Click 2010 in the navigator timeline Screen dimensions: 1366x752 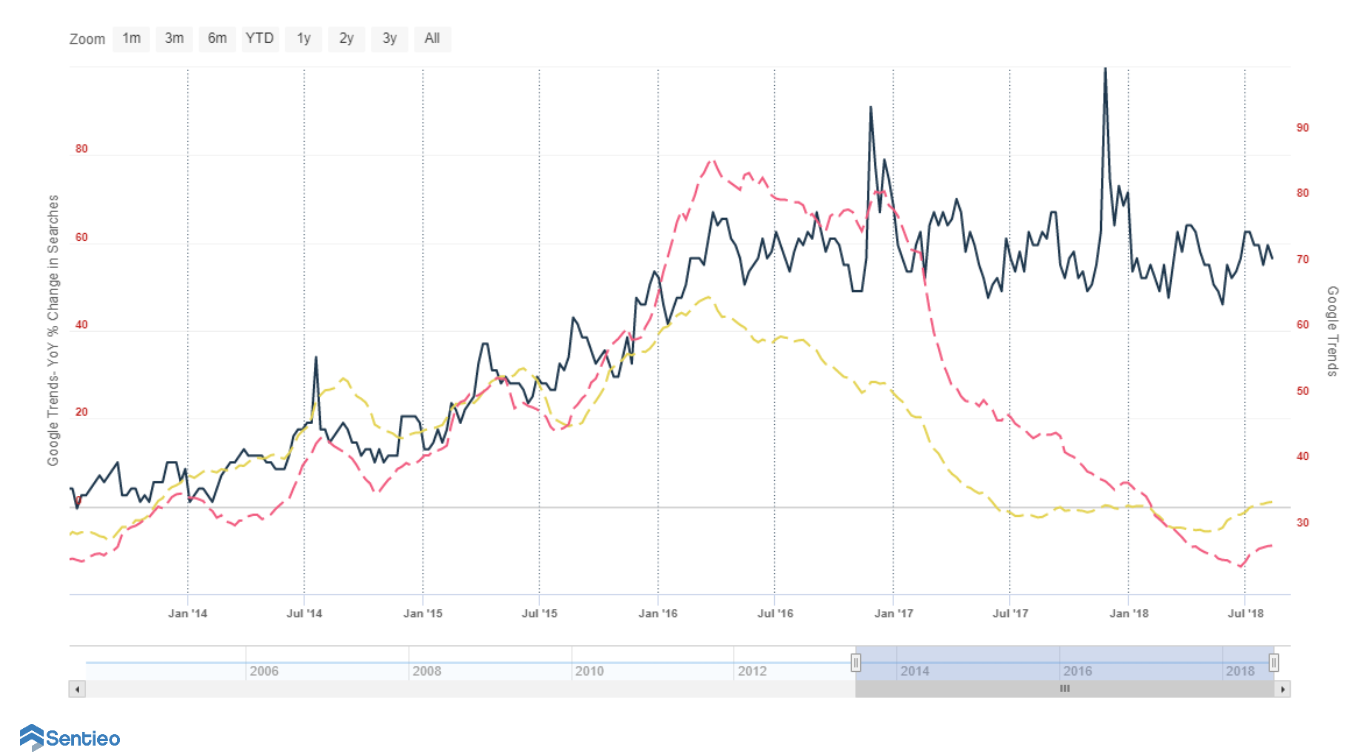pyautogui.click(x=590, y=671)
